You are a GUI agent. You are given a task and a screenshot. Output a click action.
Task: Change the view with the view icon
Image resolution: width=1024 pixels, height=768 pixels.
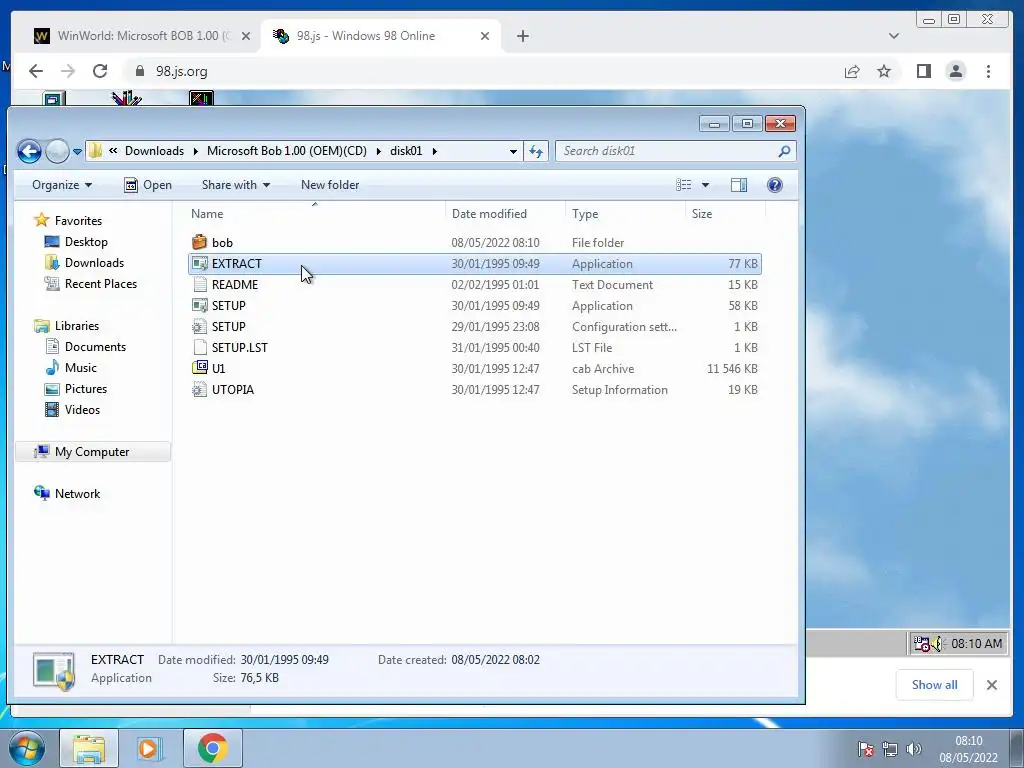(683, 185)
